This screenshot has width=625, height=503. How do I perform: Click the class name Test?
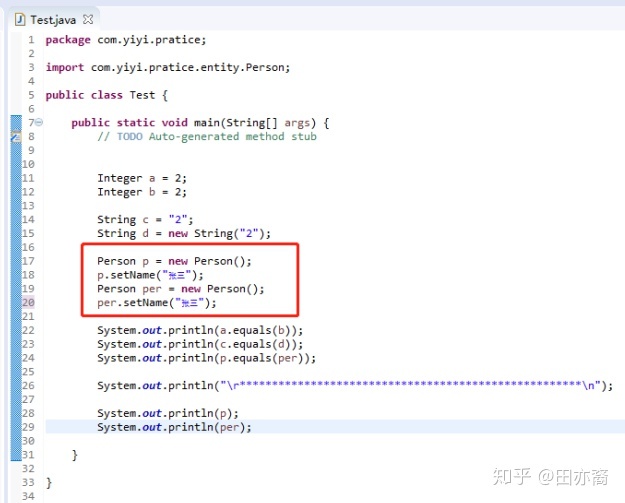pyautogui.click(x=142, y=95)
